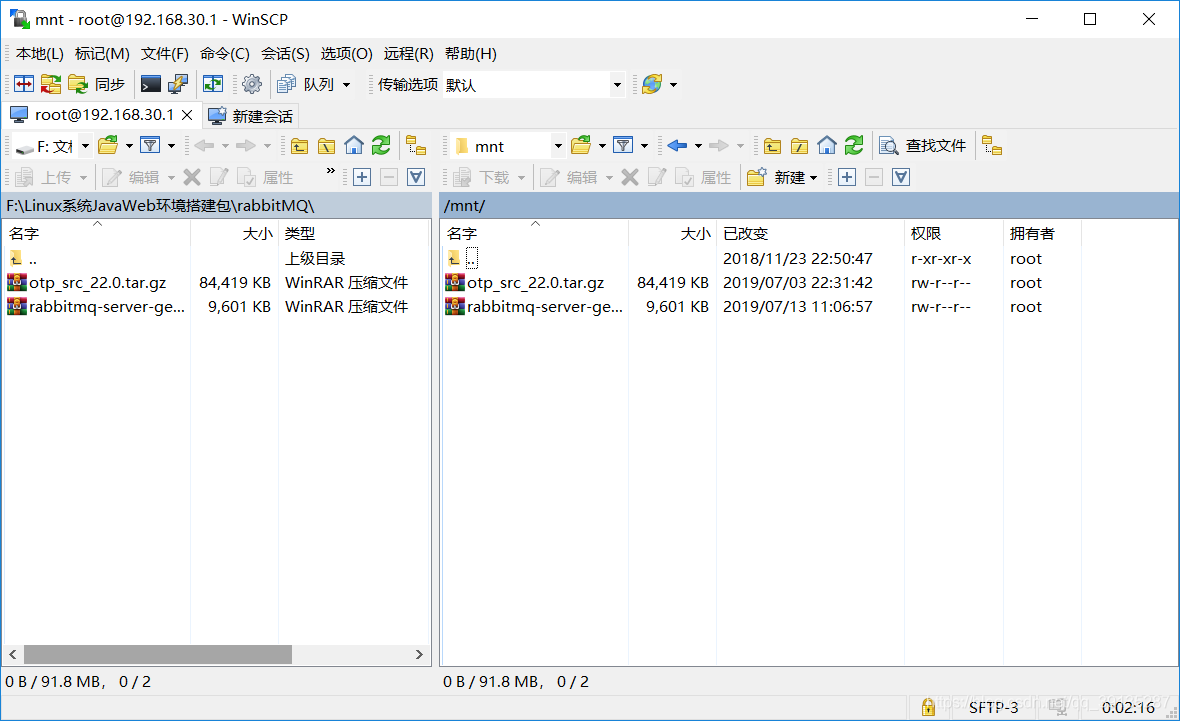Go to remote home directory icon
The image size is (1180, 721).
coord(826,145)
